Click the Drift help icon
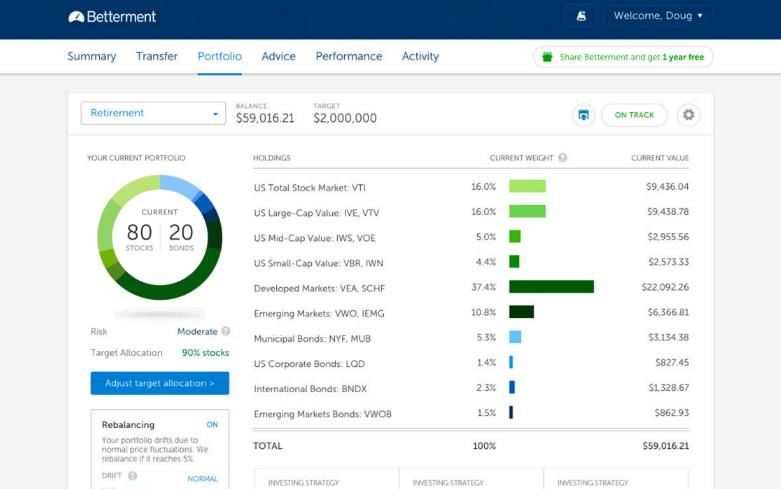 pos(132,476)
